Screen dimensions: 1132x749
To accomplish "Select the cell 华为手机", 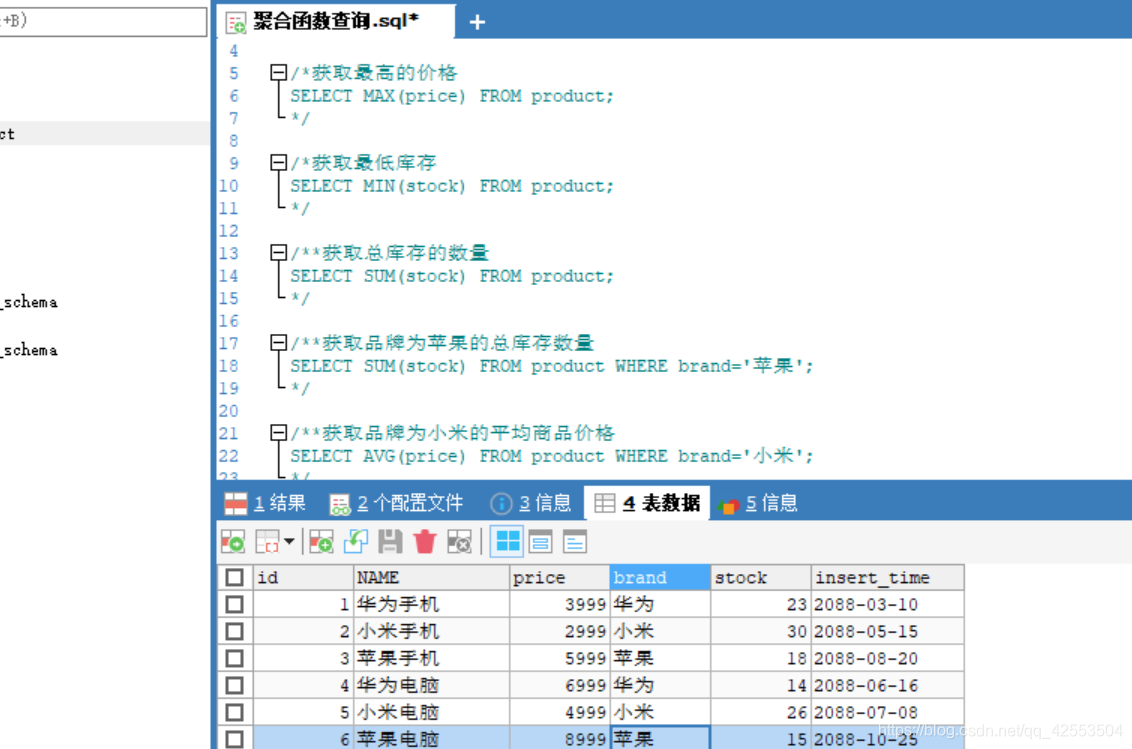I will (431, 604).
